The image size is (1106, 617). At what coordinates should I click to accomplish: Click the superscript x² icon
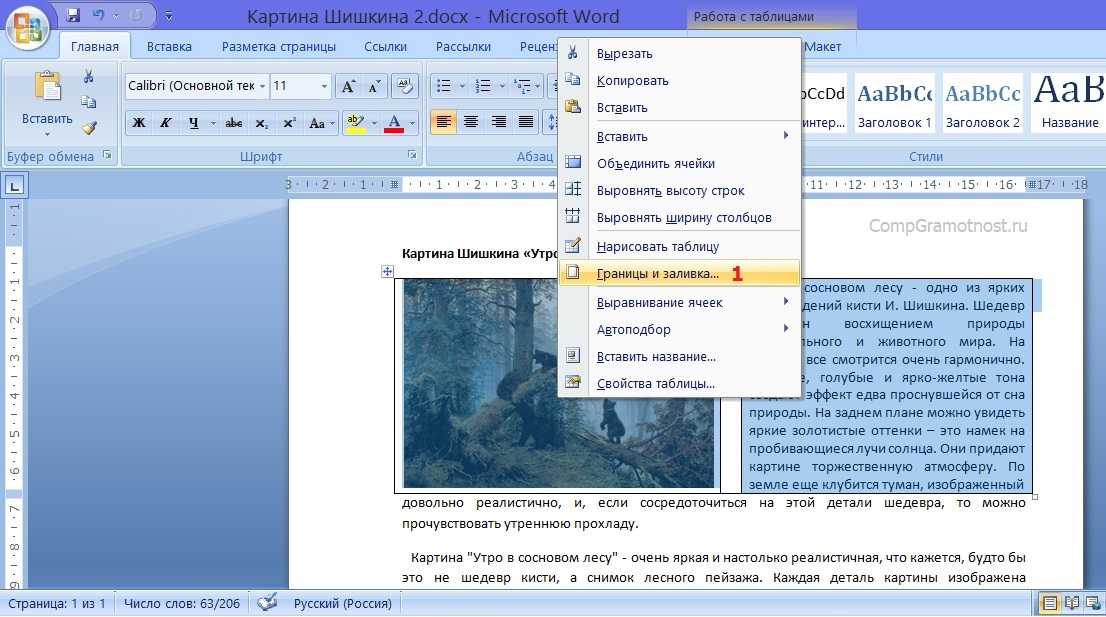pos(288,123)
